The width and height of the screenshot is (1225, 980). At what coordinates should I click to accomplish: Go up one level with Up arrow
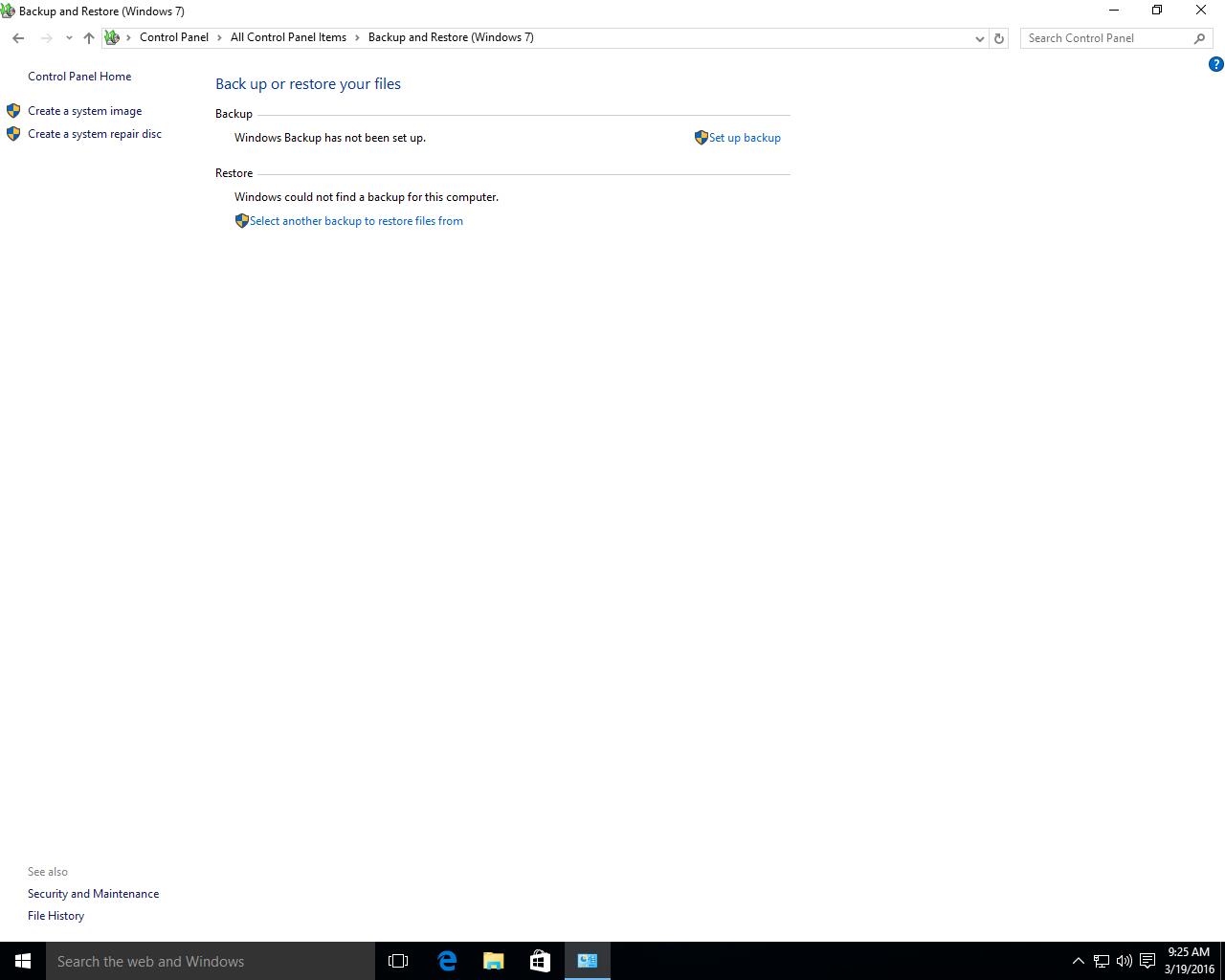coord(88,38)
